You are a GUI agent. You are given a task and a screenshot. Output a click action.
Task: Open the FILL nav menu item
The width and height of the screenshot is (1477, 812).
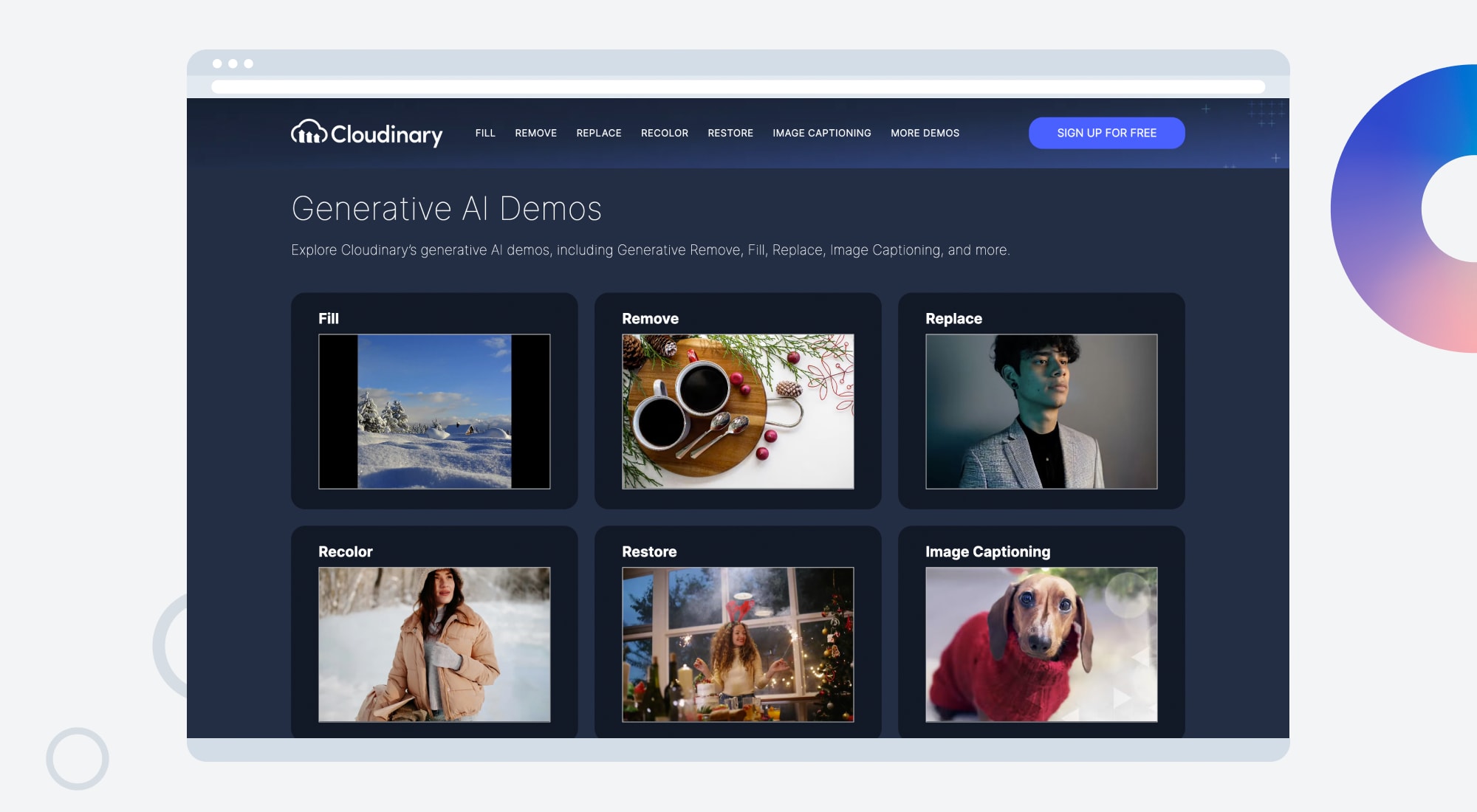[x=485, y=133]
